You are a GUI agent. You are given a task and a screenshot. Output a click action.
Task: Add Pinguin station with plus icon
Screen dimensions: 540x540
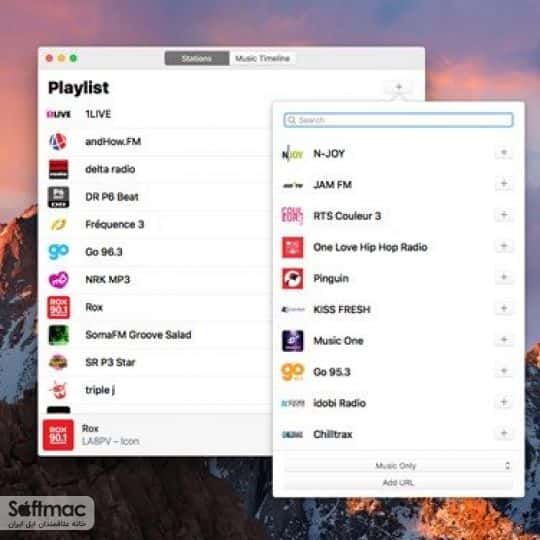tap(503, 277)
